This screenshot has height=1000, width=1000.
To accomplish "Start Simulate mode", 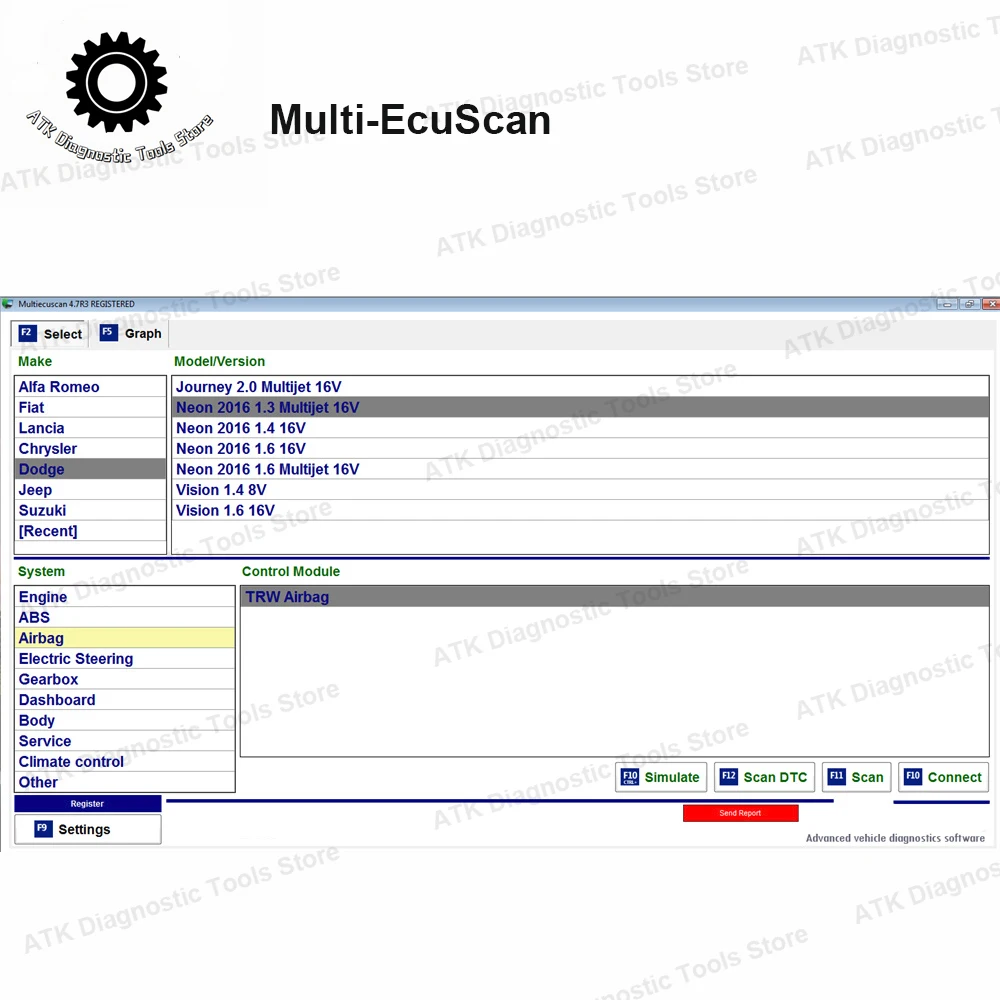I will click(x=661, y=777).
